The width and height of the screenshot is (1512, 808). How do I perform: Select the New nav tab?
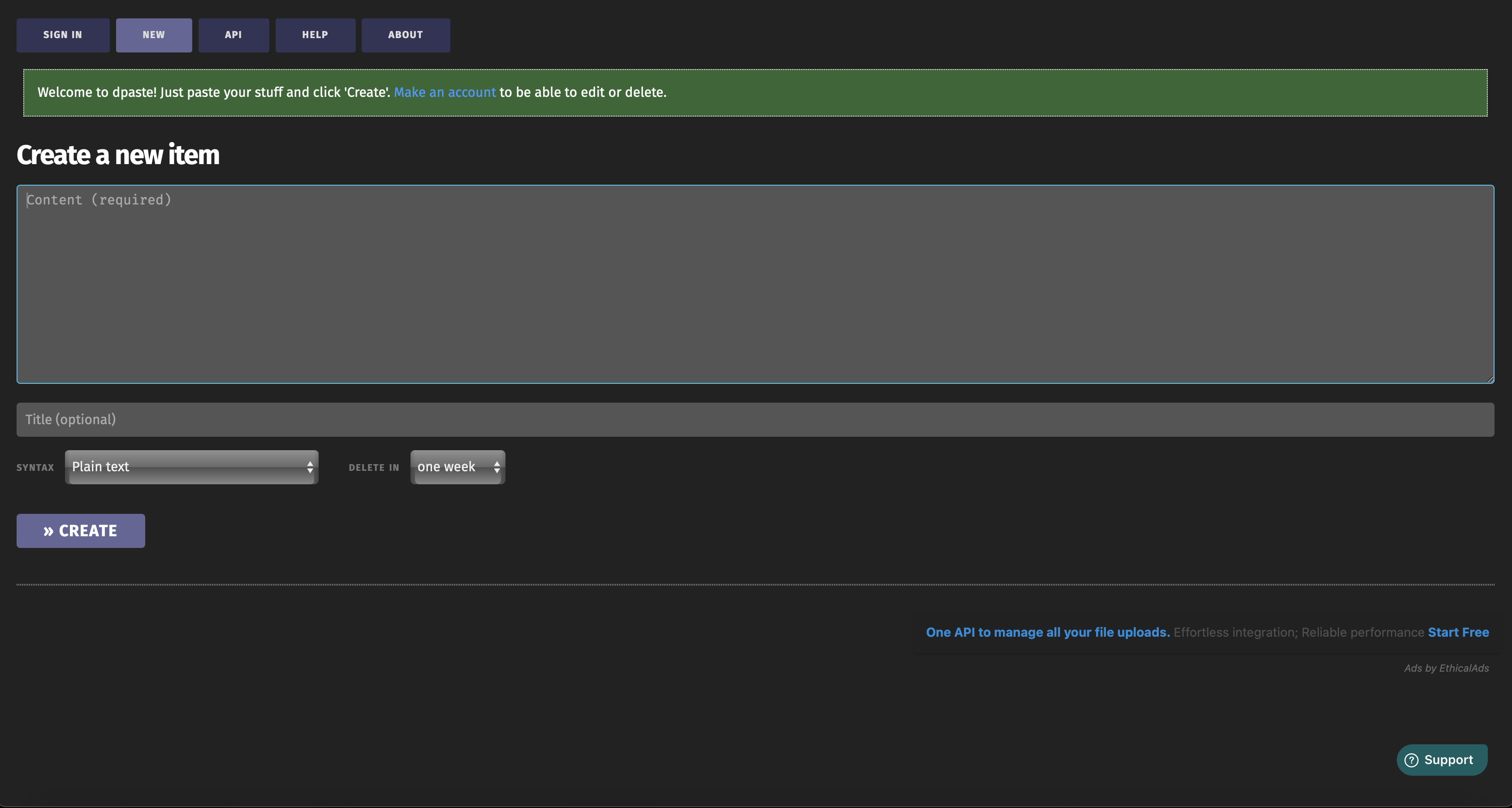(x=154, y=35)
